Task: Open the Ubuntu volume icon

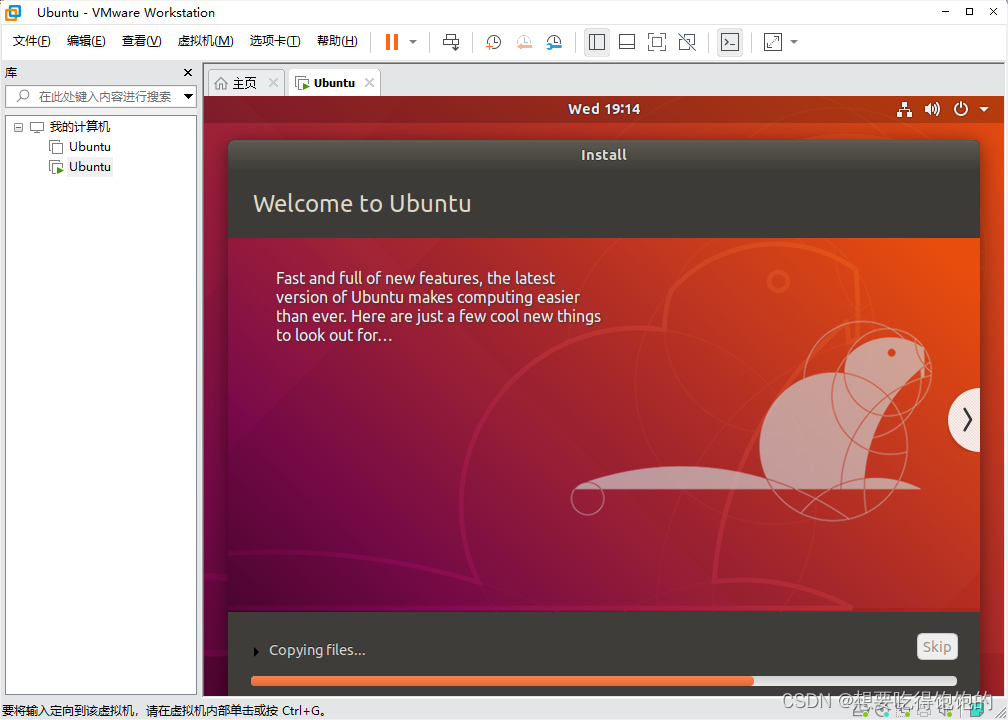Action: 932,109
